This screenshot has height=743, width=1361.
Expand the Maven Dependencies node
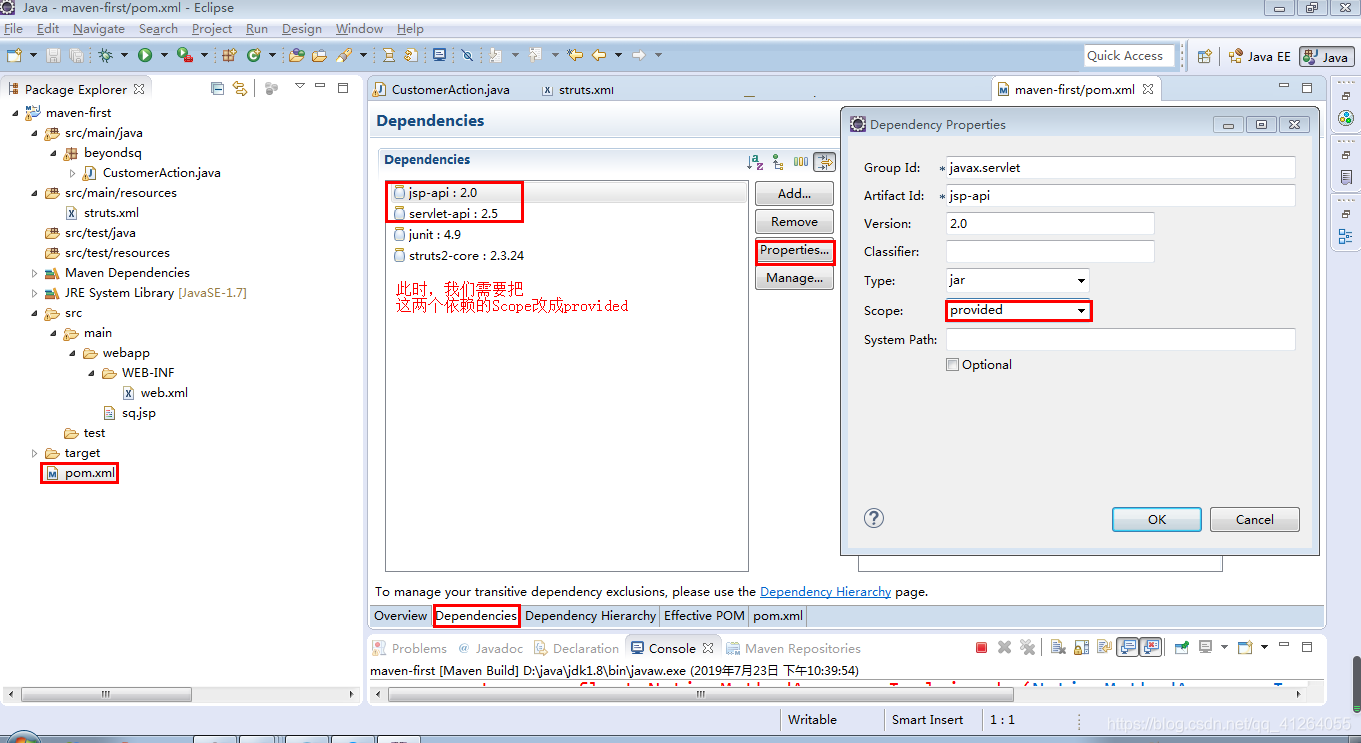34,273
